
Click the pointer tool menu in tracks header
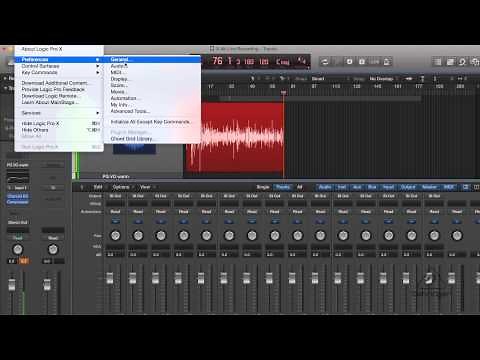253,79
